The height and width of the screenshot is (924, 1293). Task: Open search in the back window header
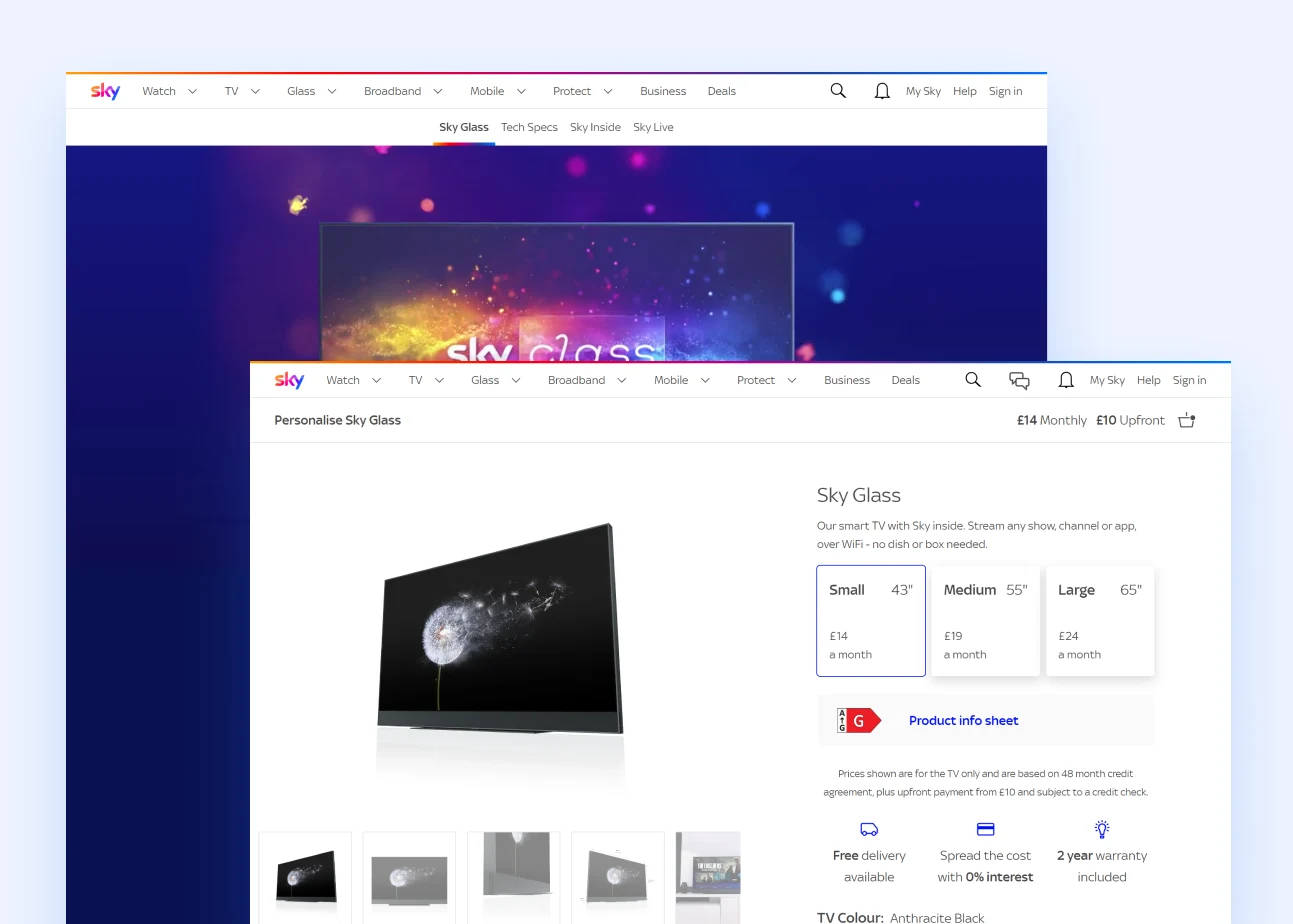point(838,91)
